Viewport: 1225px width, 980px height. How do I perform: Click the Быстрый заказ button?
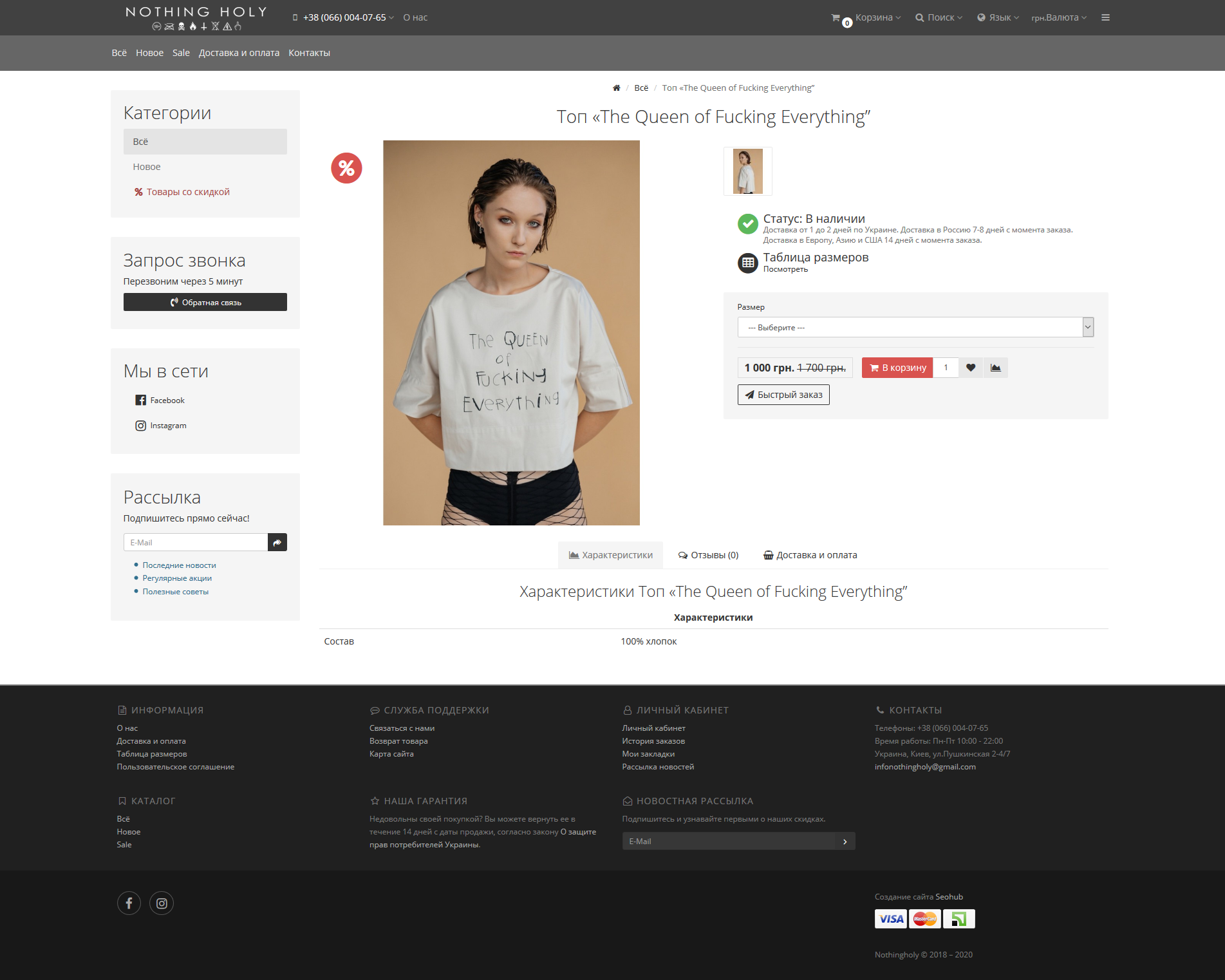(783, 395)
